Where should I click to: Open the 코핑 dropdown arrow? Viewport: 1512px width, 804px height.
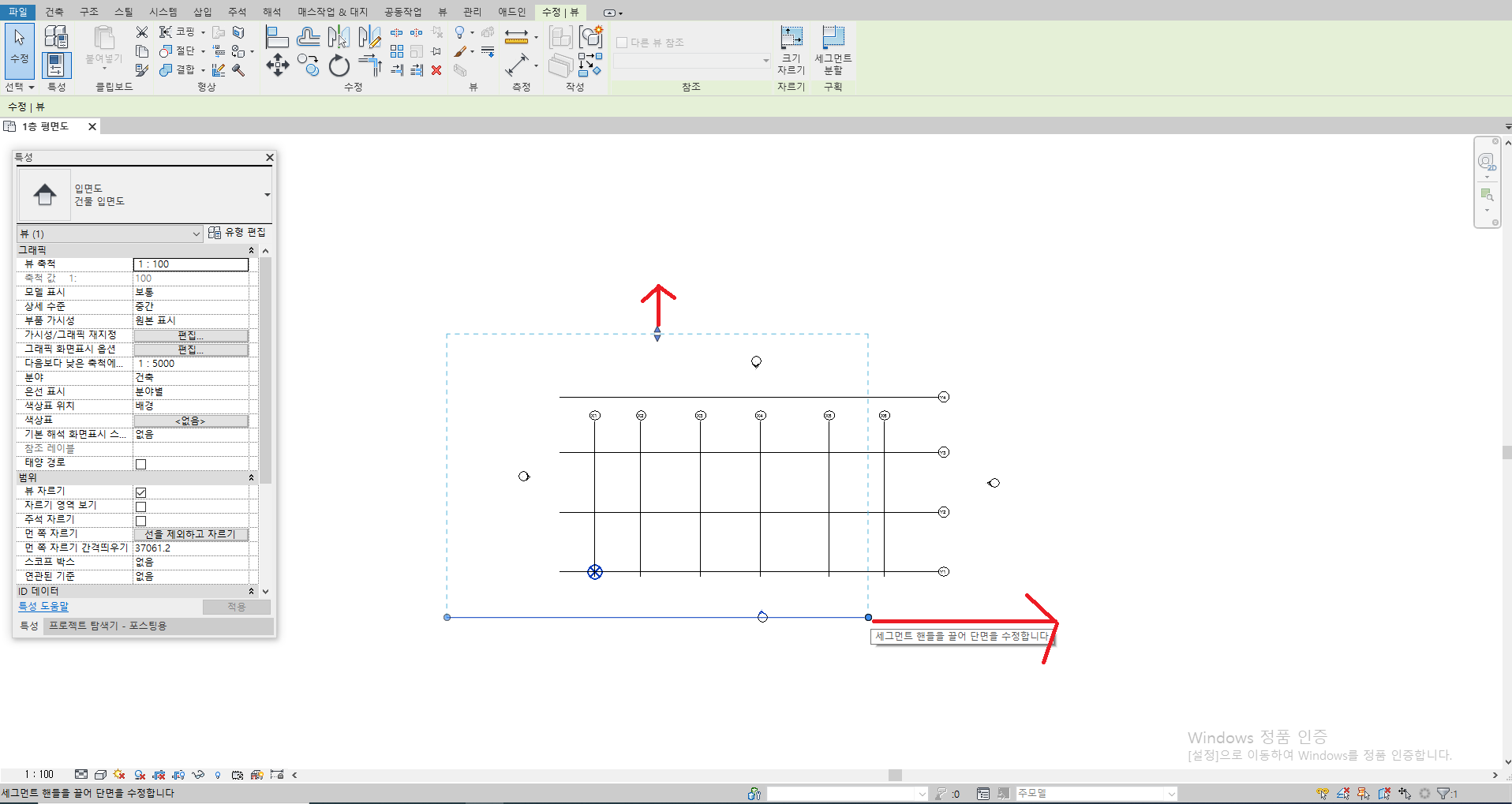click(x=203, y=32)
